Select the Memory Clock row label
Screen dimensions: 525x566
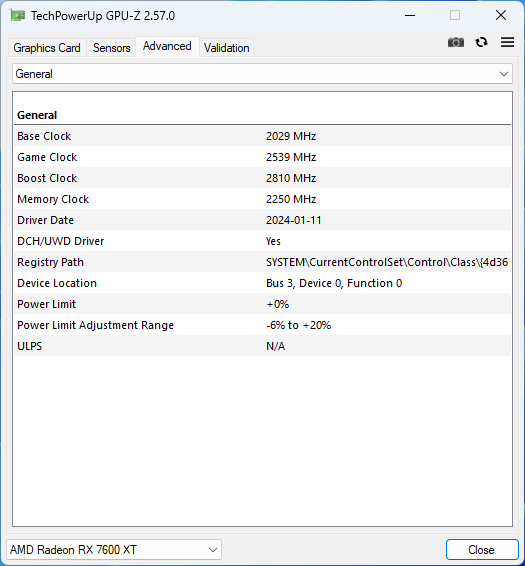point(53,199)
